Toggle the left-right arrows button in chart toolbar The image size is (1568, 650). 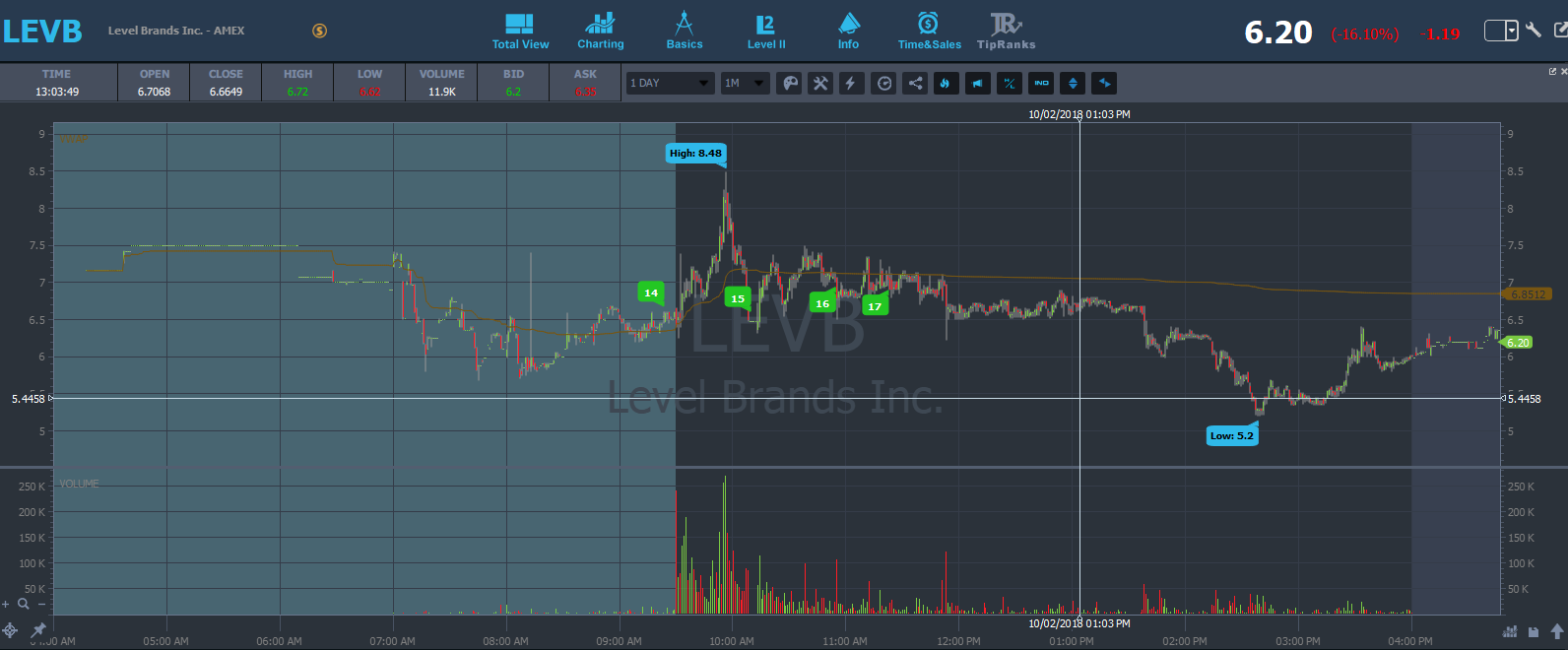(x=1104, y=83)
